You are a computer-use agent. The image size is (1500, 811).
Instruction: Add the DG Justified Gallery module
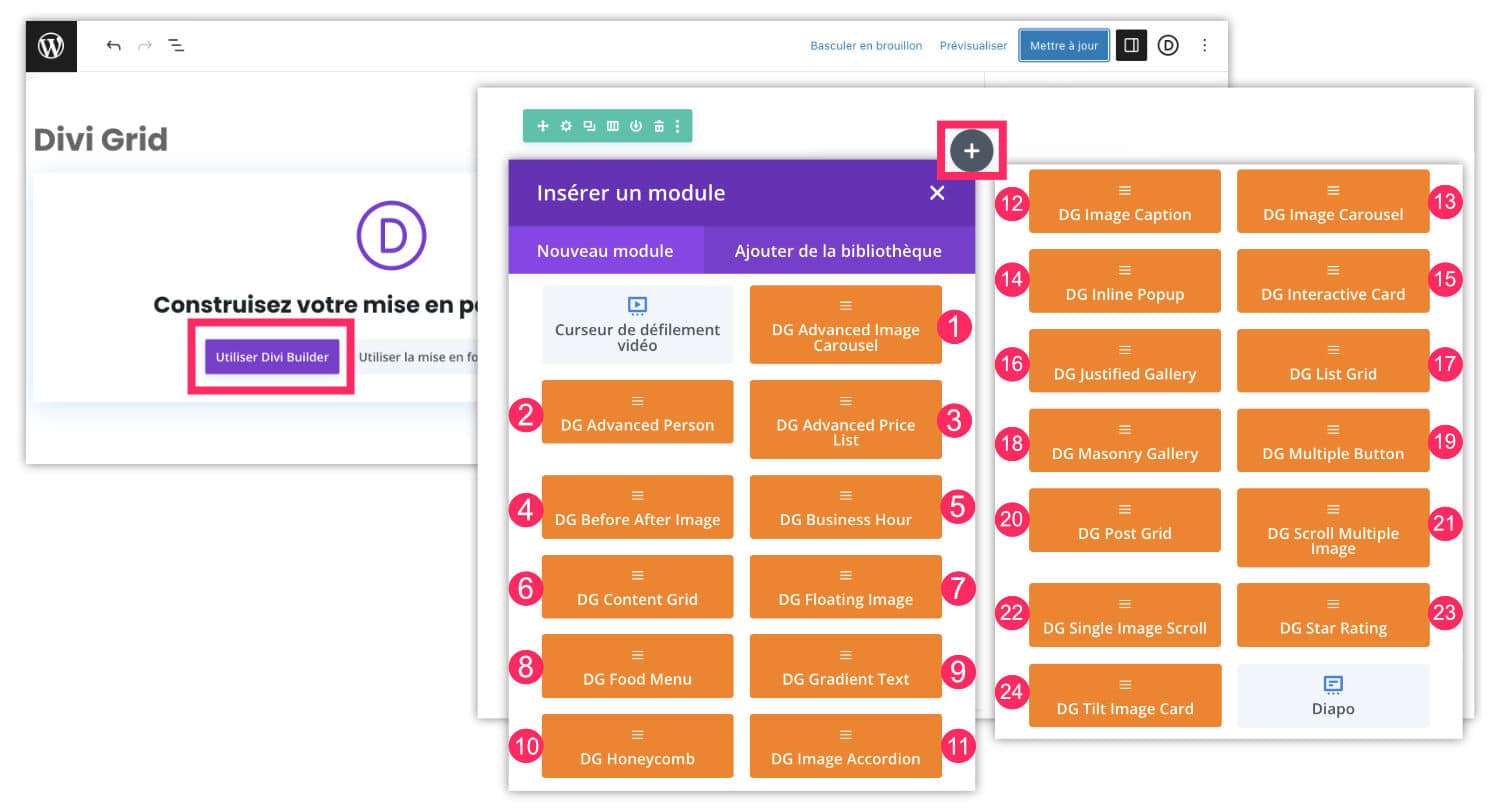[x=1125, y=360]
